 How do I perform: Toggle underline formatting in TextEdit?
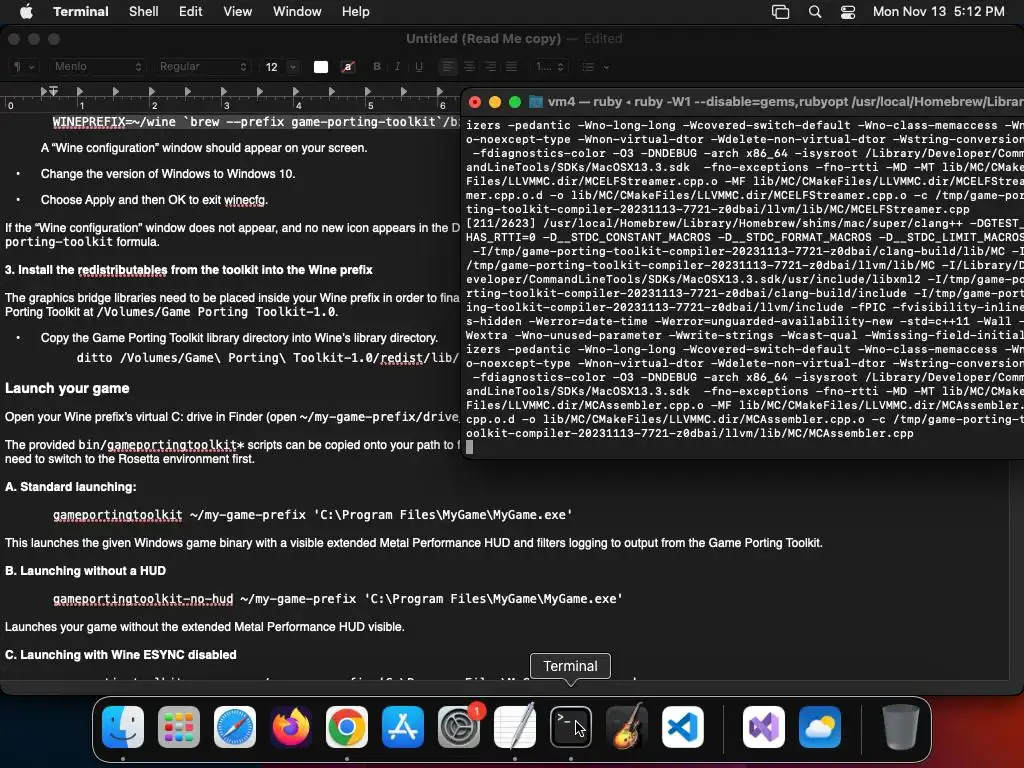[419, 67]
